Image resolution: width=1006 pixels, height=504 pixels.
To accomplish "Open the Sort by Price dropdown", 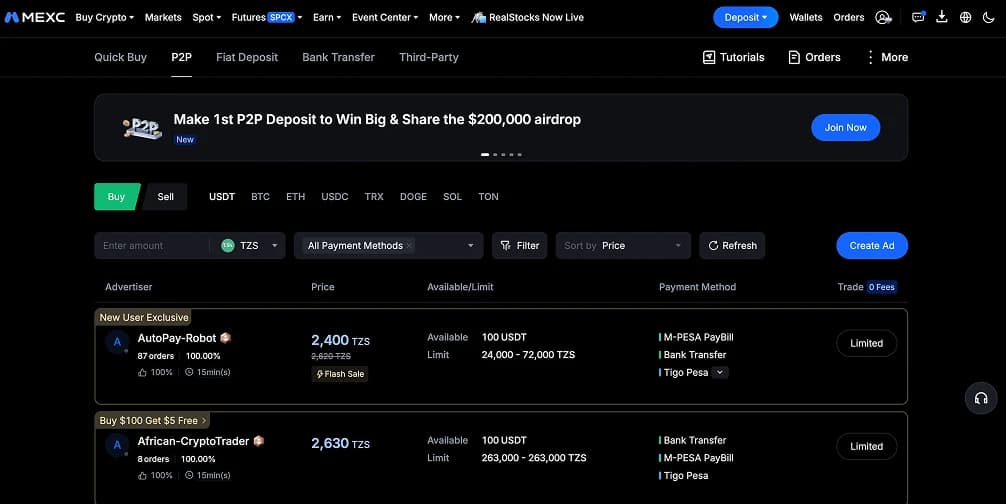I will (623, 246).
